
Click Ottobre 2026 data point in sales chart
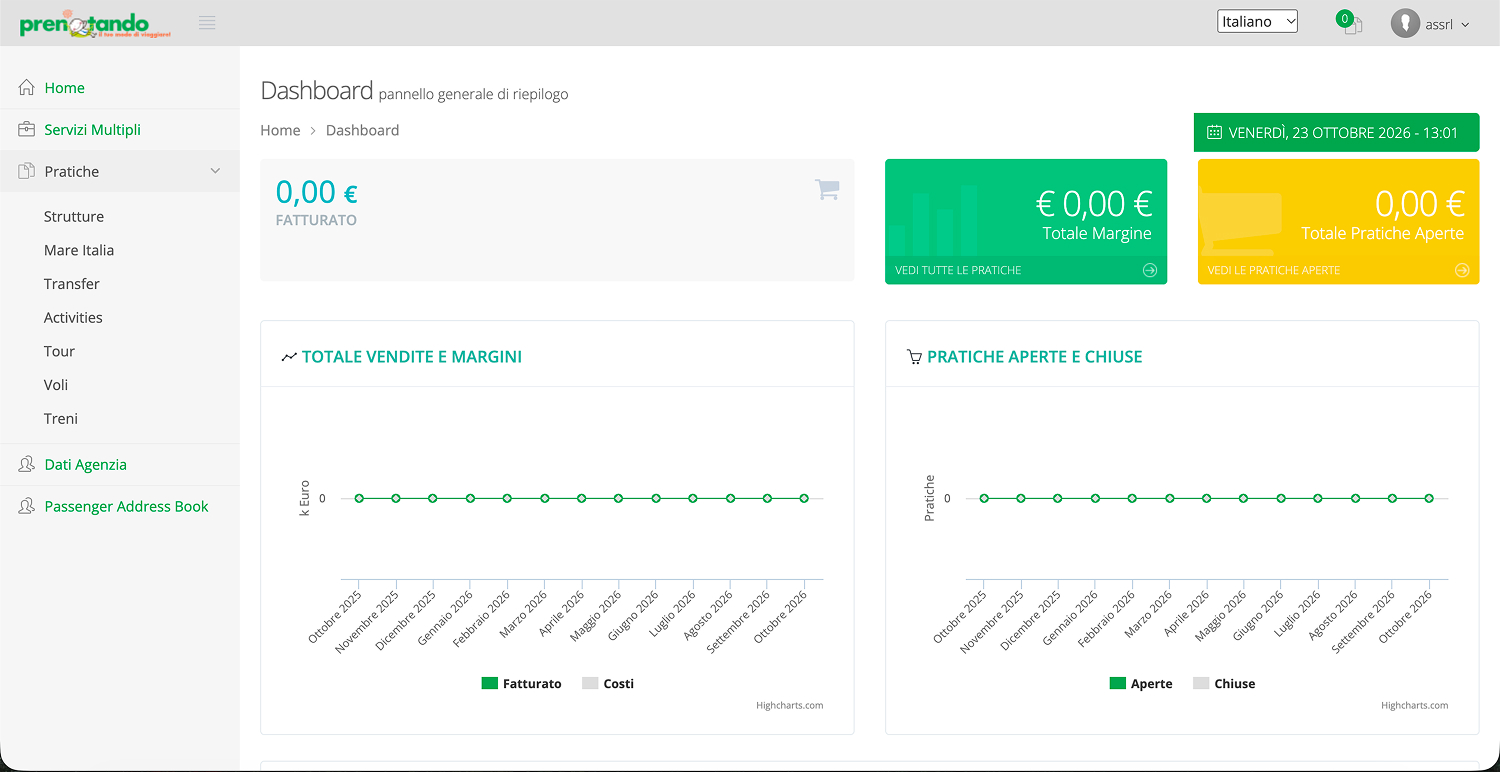click(804, 498)
